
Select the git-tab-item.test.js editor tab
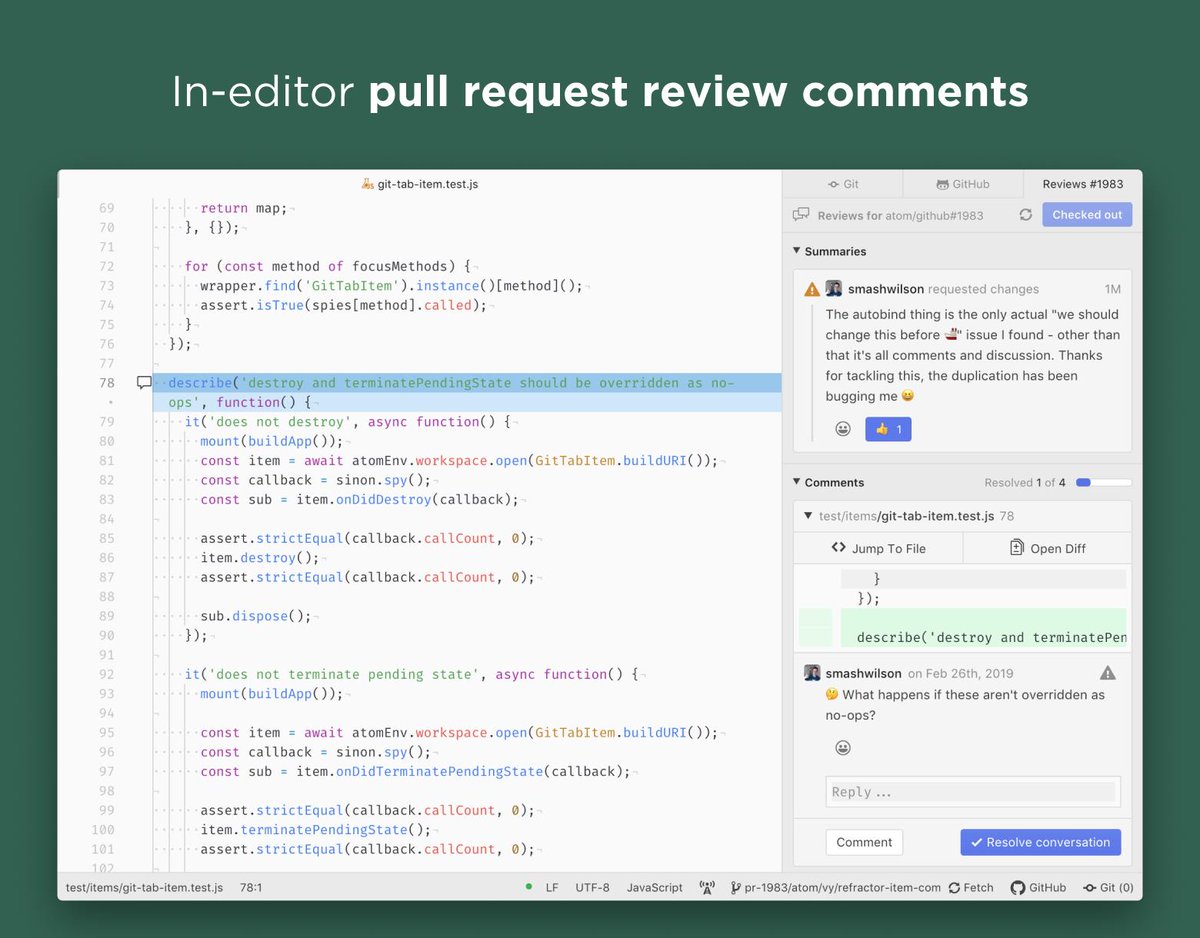click(x=420, y=184)
